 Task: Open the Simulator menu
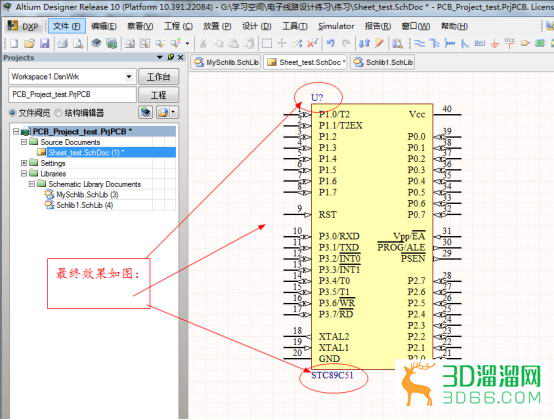pyautogui.click(x=336, y=26)
